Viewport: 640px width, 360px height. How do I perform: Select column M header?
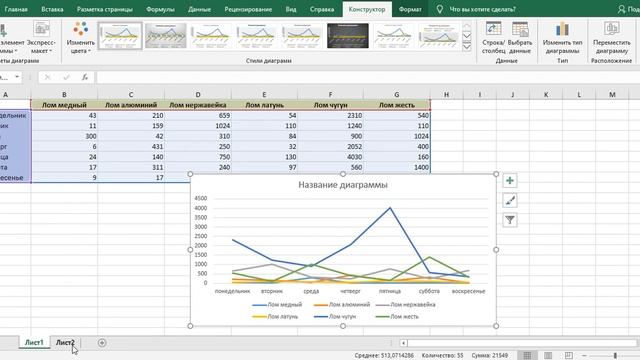(612, 94)
